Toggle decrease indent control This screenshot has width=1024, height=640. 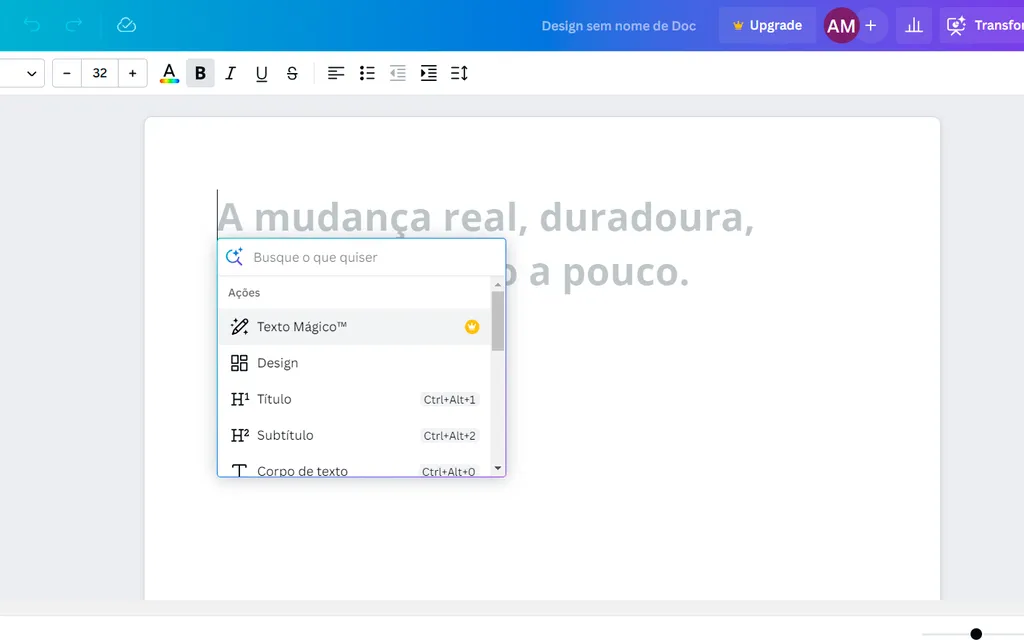click(x=397, y=72)
